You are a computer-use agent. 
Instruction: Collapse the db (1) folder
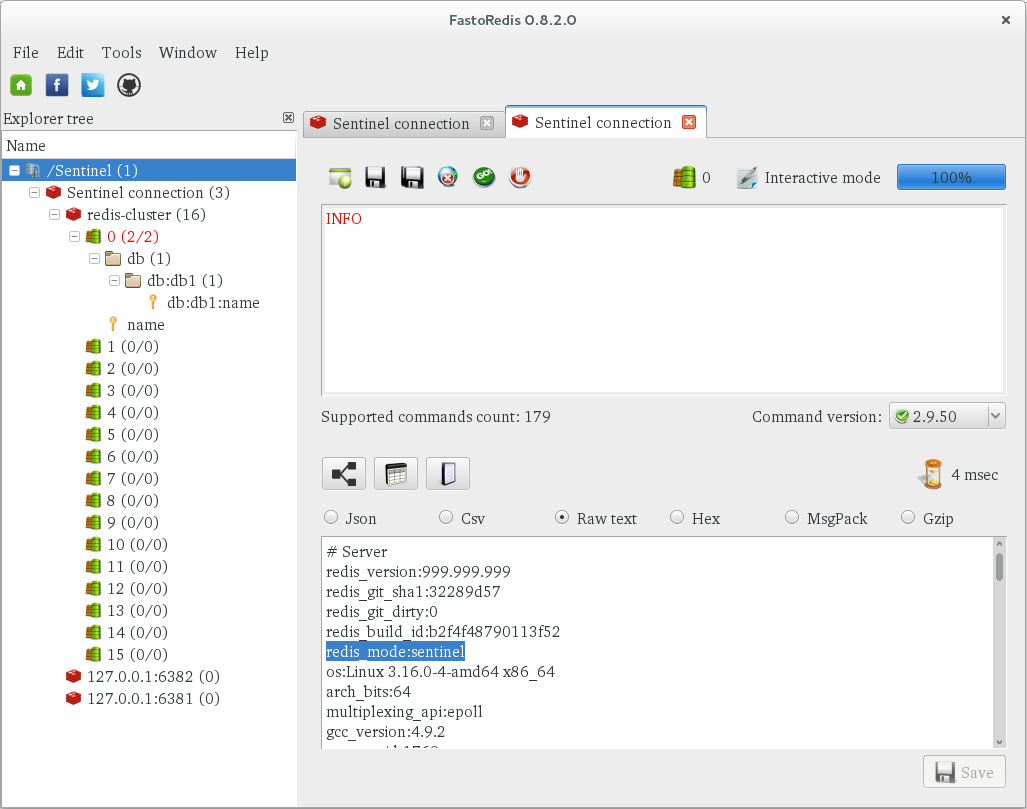94,259
